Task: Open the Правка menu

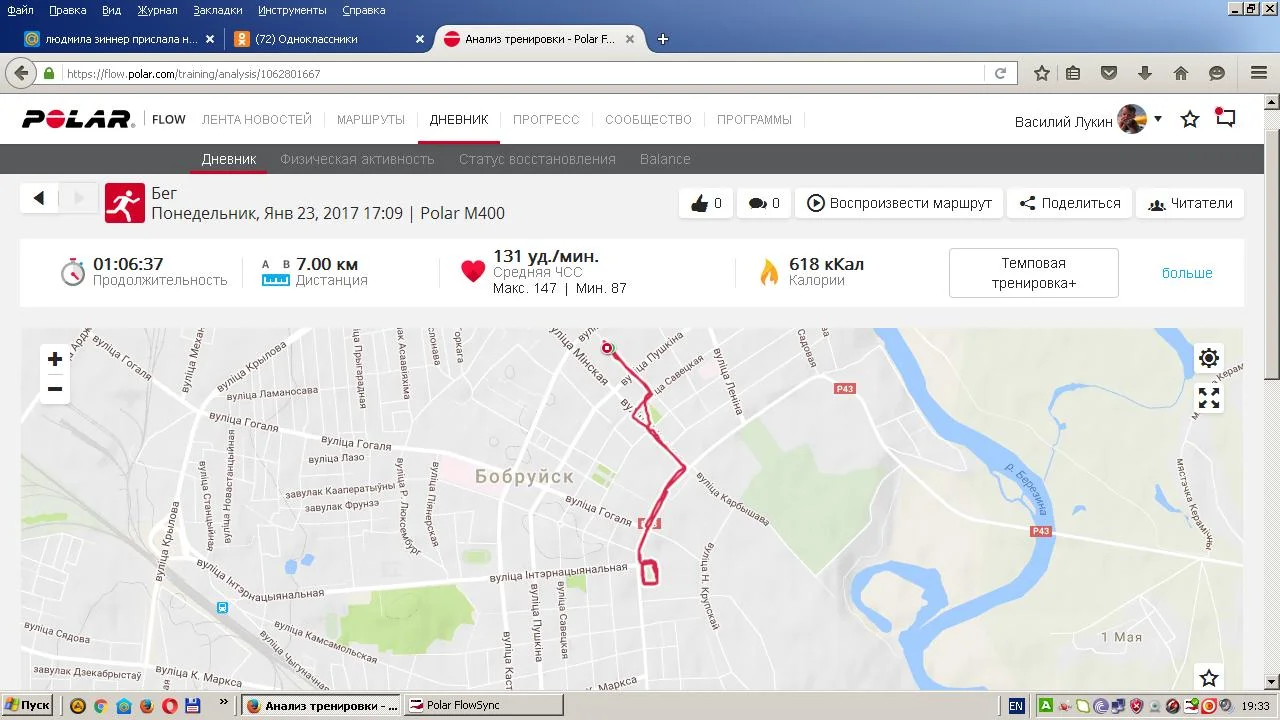Action: (x=68, y=10)
